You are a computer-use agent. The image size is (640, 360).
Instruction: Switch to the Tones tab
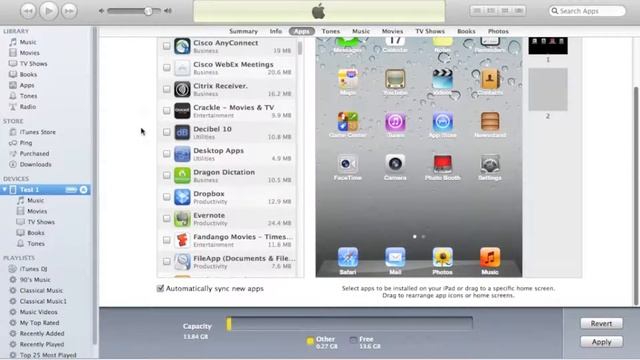[331, 31]
